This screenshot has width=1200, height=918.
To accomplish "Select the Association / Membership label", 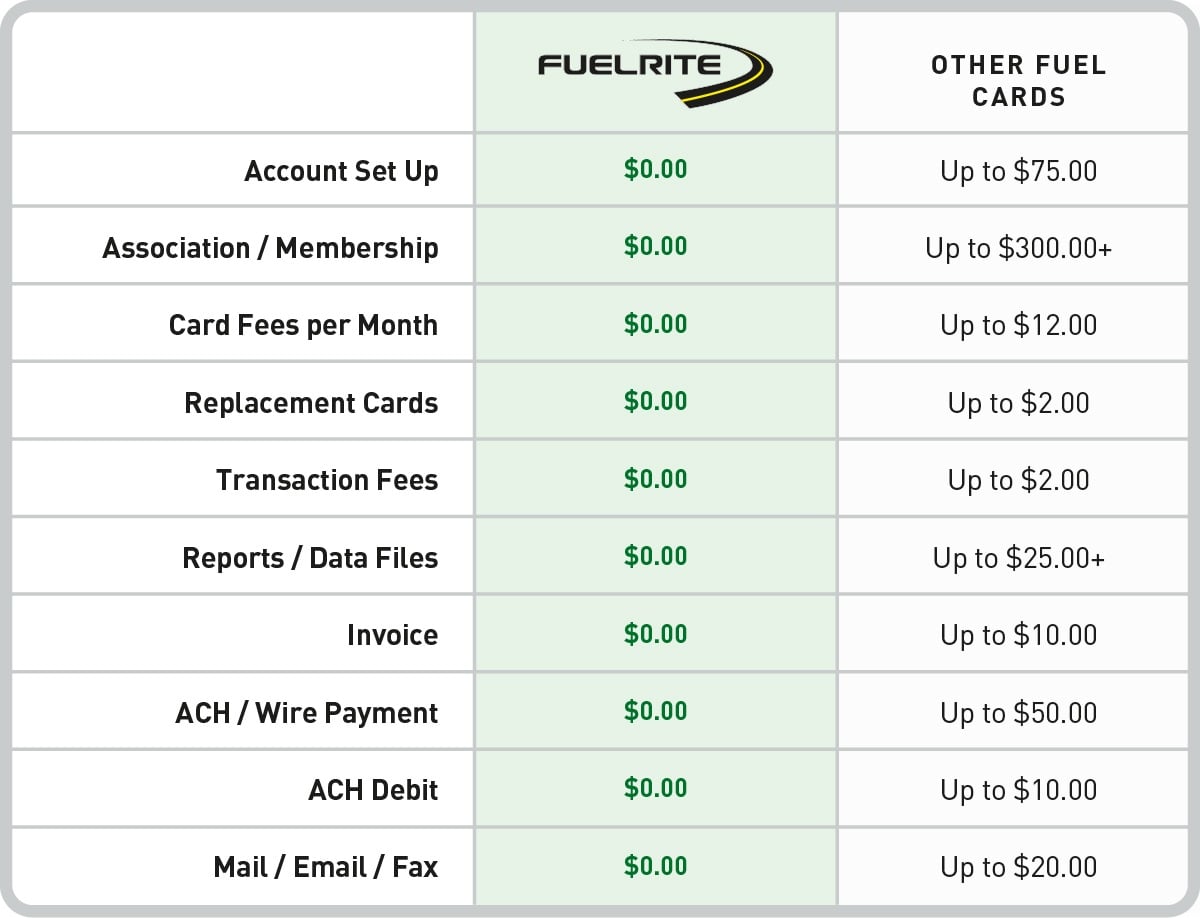I will 270,248.
